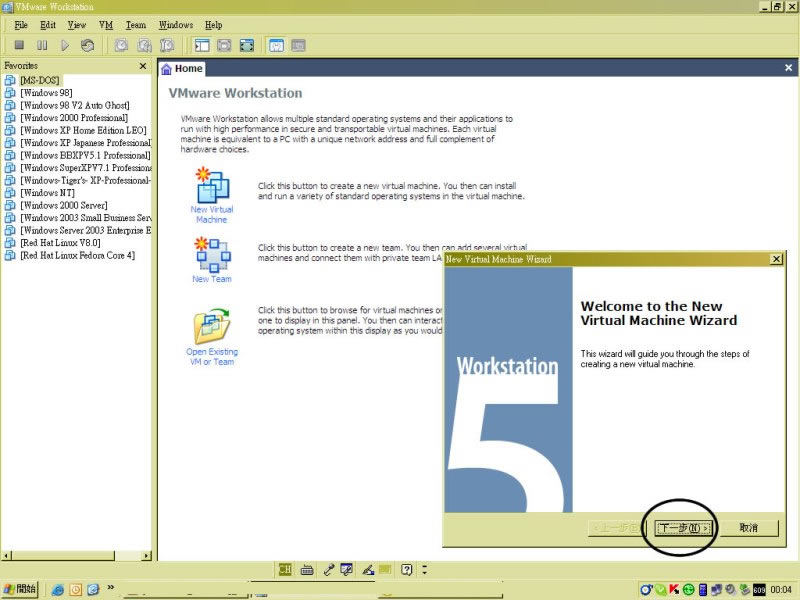
Task: Open the File menu
Action: point(21,25)
